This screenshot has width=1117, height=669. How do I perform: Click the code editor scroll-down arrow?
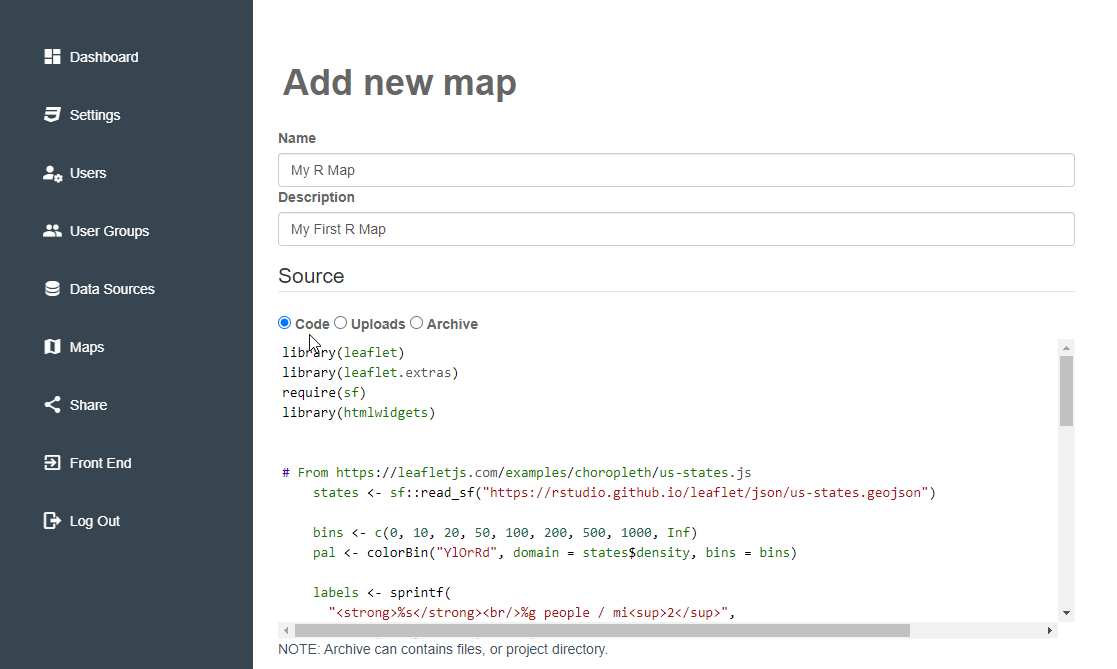[x=1066, y=613]
